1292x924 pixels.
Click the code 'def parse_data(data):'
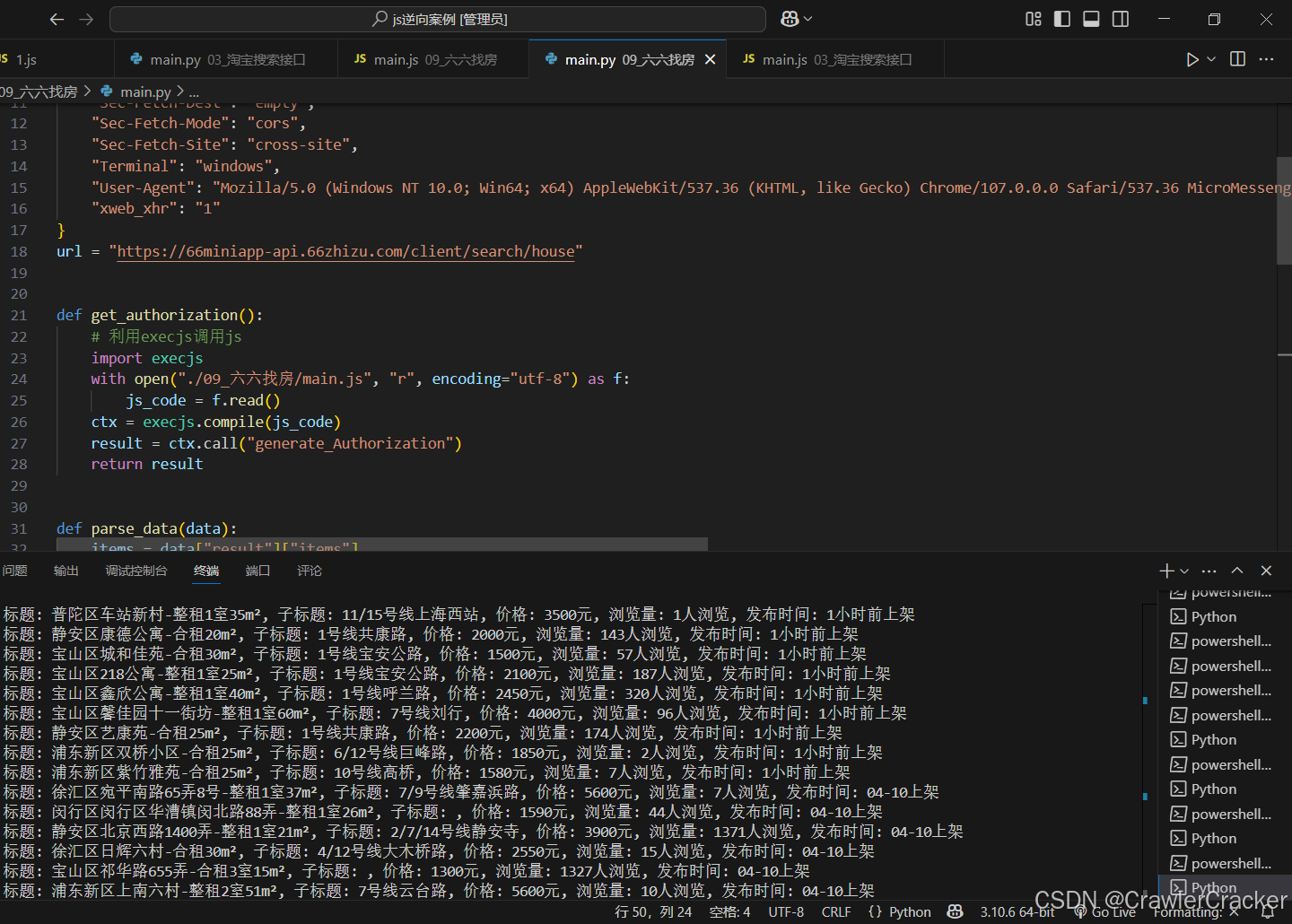point(147,528)
